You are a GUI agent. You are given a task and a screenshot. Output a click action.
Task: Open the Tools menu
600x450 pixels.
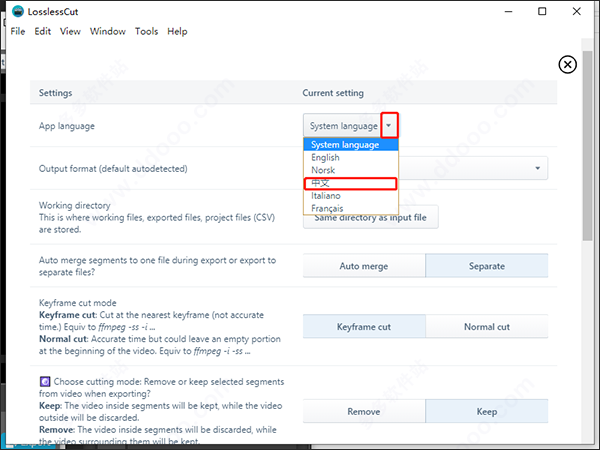click(x=146, y=31)
